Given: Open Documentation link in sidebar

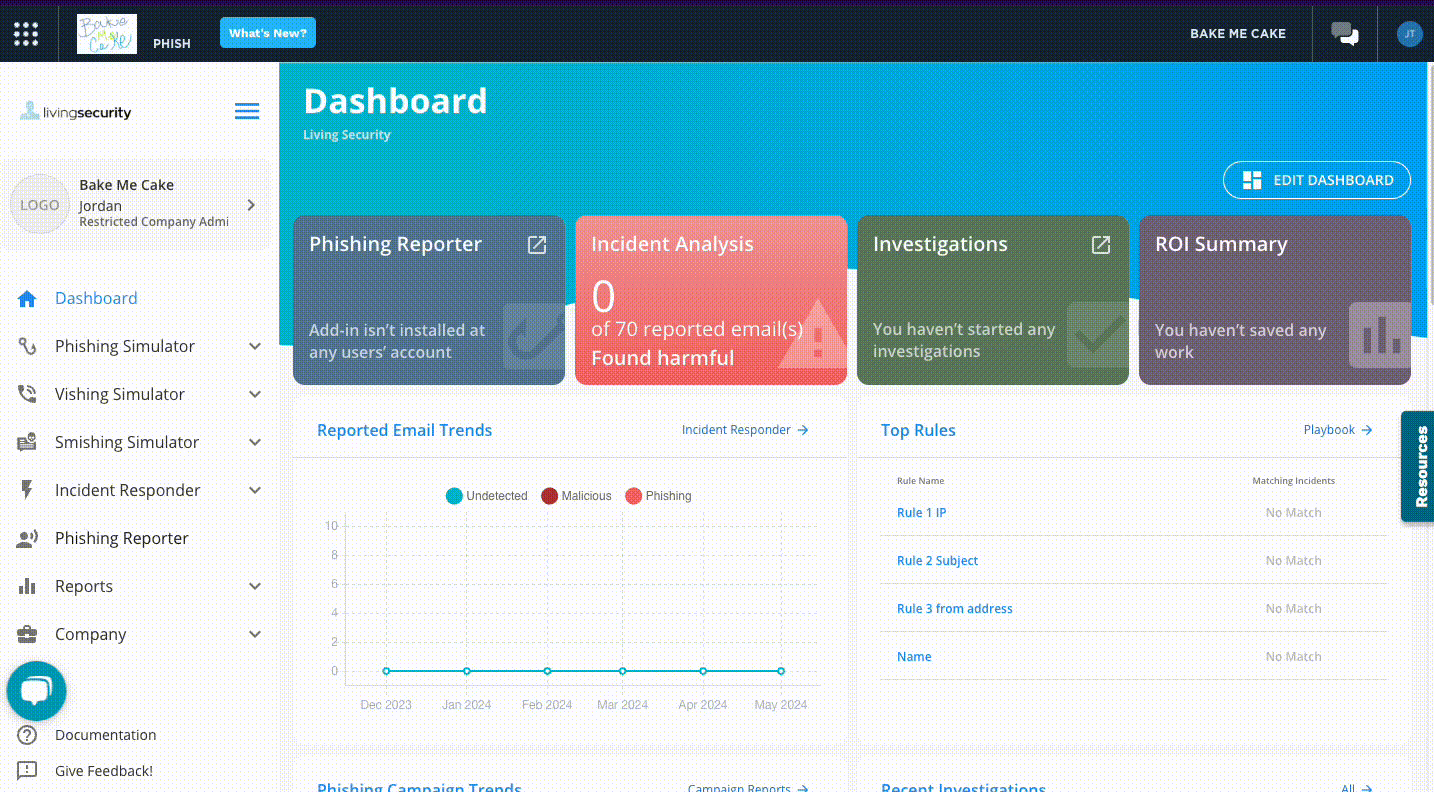Looking at the screenshot, I should (106, 735).
